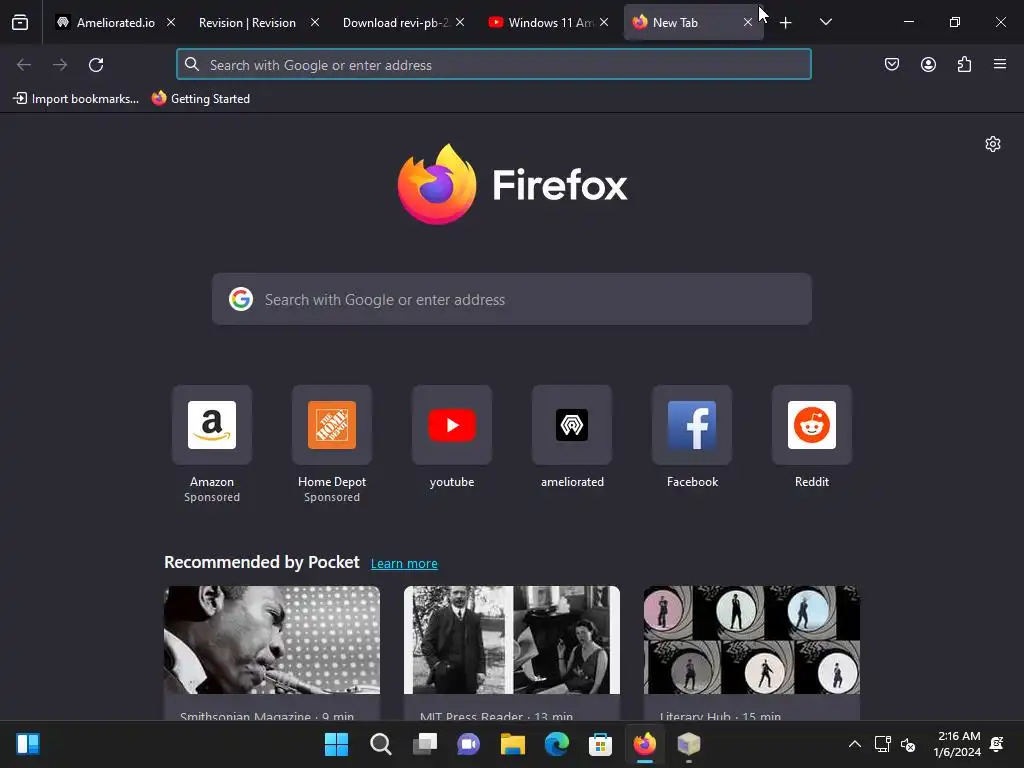Open the notification center bell icon

[997, 744]
